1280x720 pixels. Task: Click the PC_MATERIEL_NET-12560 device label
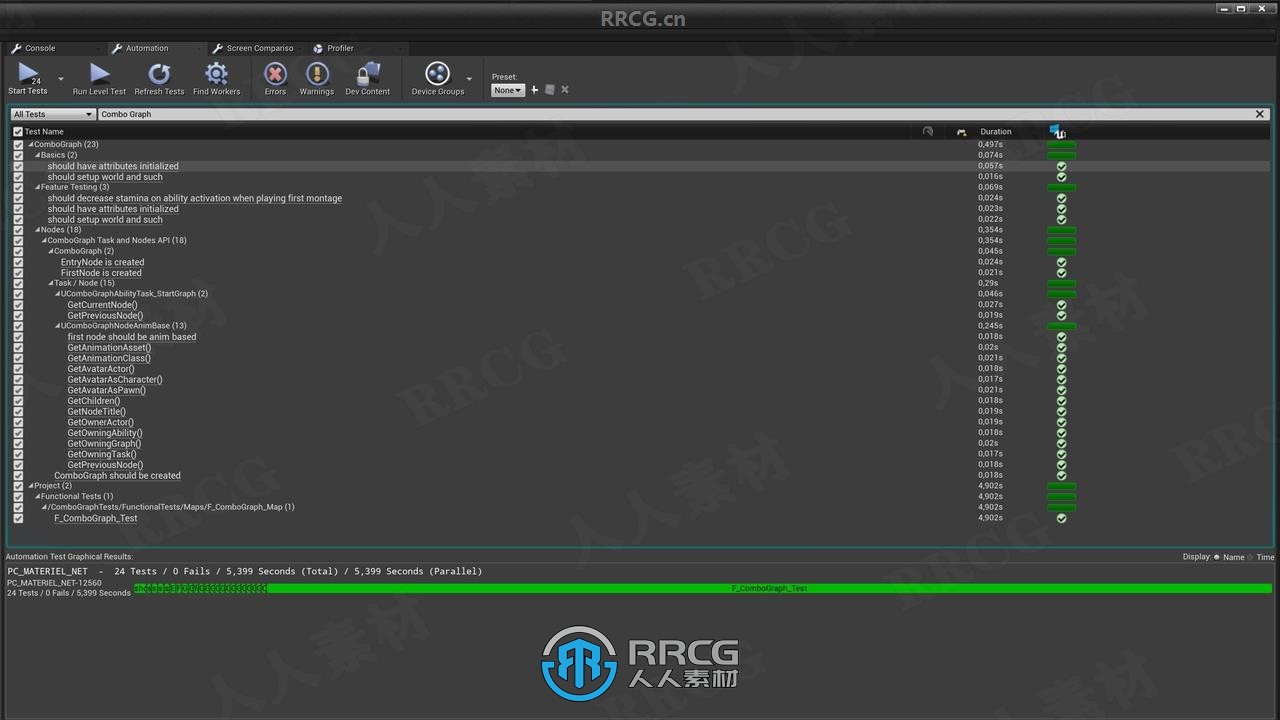[54, 583]
